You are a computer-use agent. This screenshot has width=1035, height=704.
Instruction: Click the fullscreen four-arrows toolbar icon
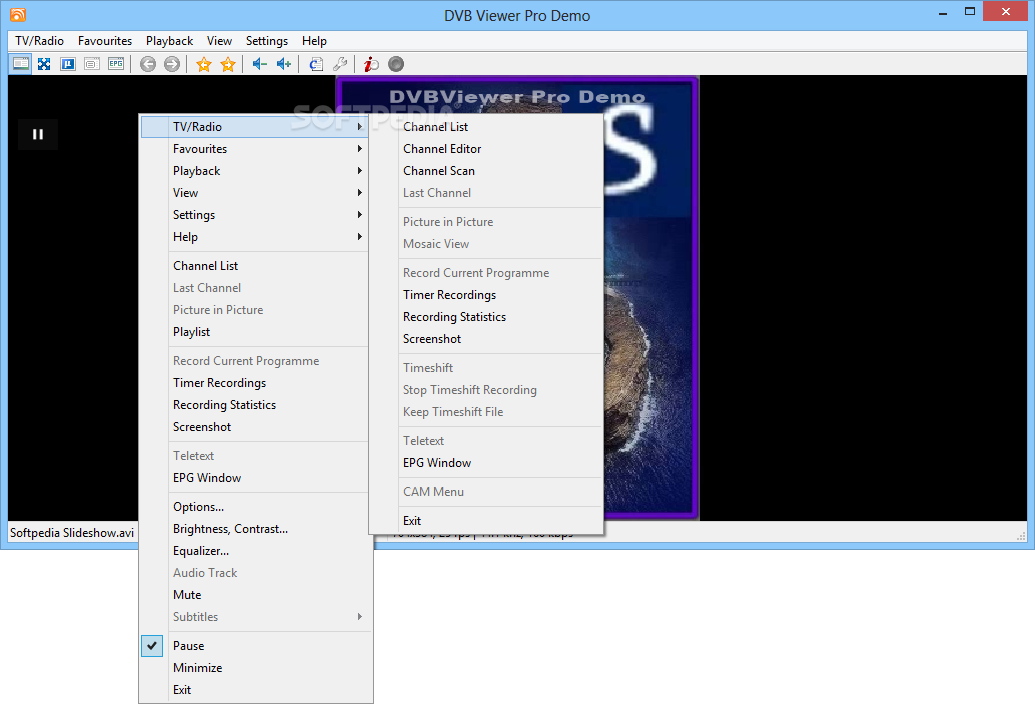(44, 64)
